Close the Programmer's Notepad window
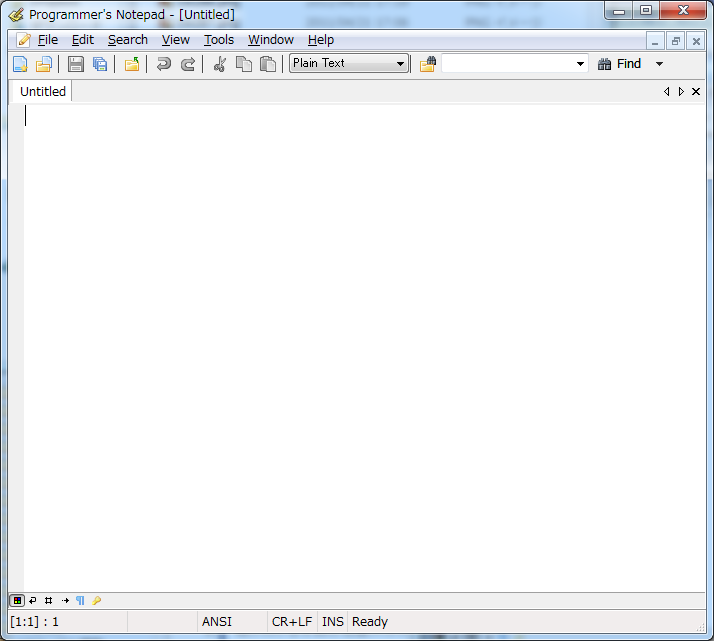714x641 pixels. point(683,11)
